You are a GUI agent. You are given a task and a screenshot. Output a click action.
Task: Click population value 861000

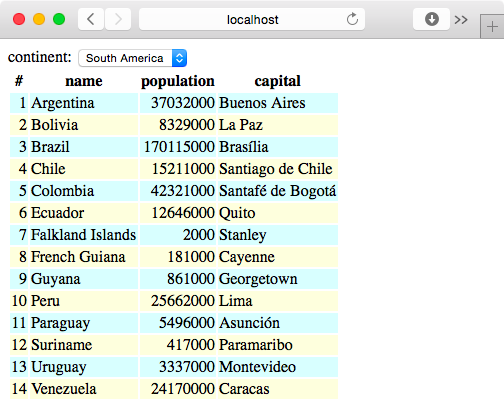pos(178,279)
